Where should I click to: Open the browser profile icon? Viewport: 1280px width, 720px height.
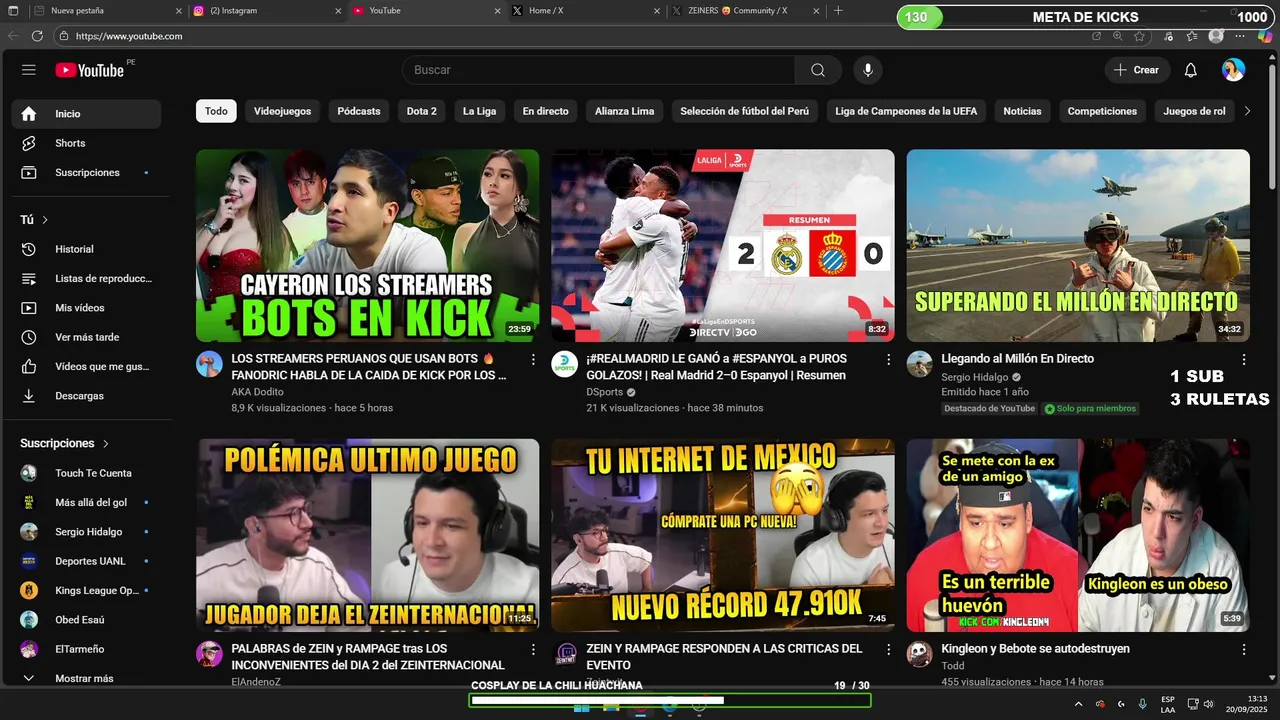tap(1216, 36)
